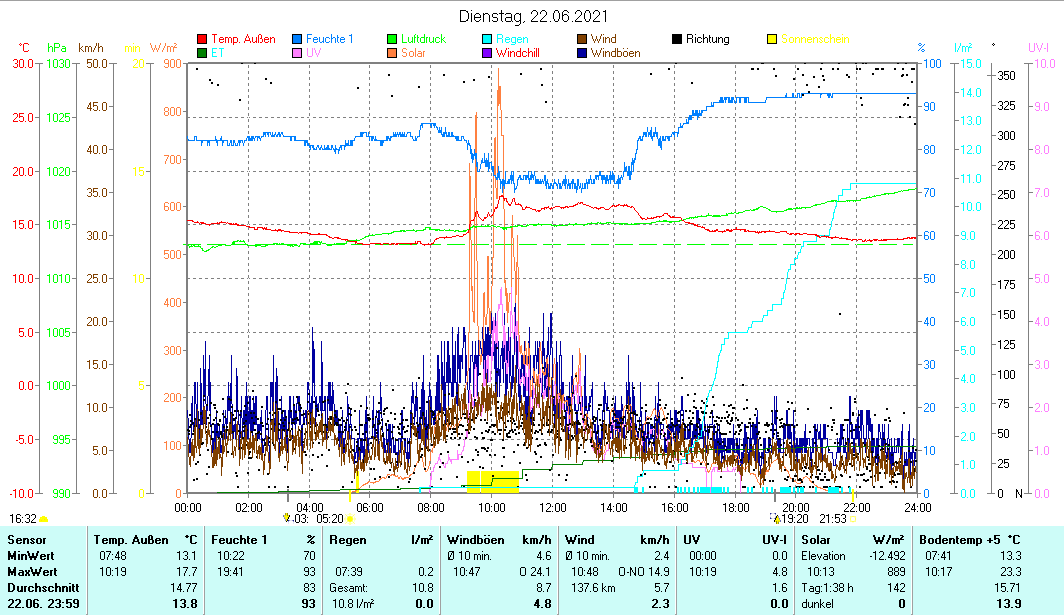The width and height of the screenshot is (1064, 615).
Task: Click the yellow sun icon beside 16:32
Action: coord(44,519)
